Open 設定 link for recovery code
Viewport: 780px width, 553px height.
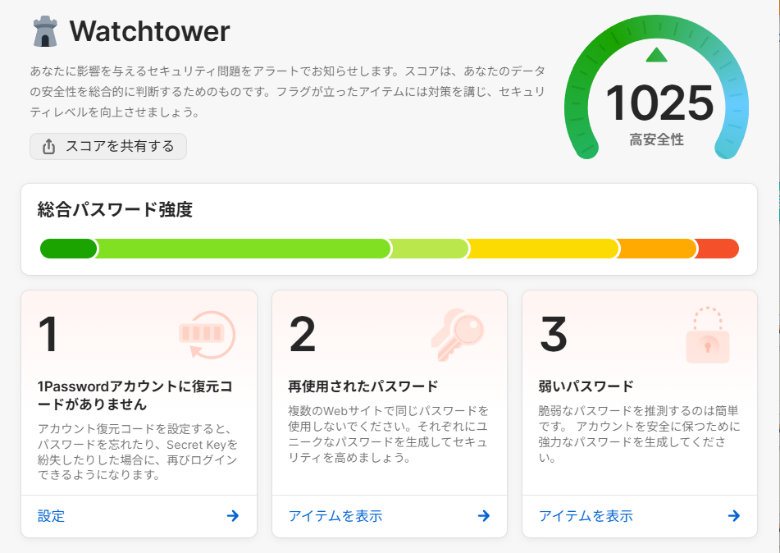tap(51, 516)
